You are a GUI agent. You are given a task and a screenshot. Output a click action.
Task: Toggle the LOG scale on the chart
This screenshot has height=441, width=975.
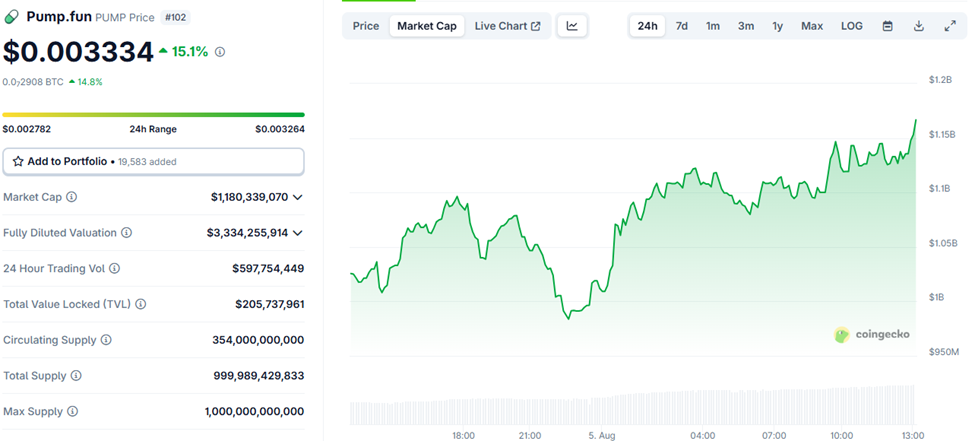[852, 26]
